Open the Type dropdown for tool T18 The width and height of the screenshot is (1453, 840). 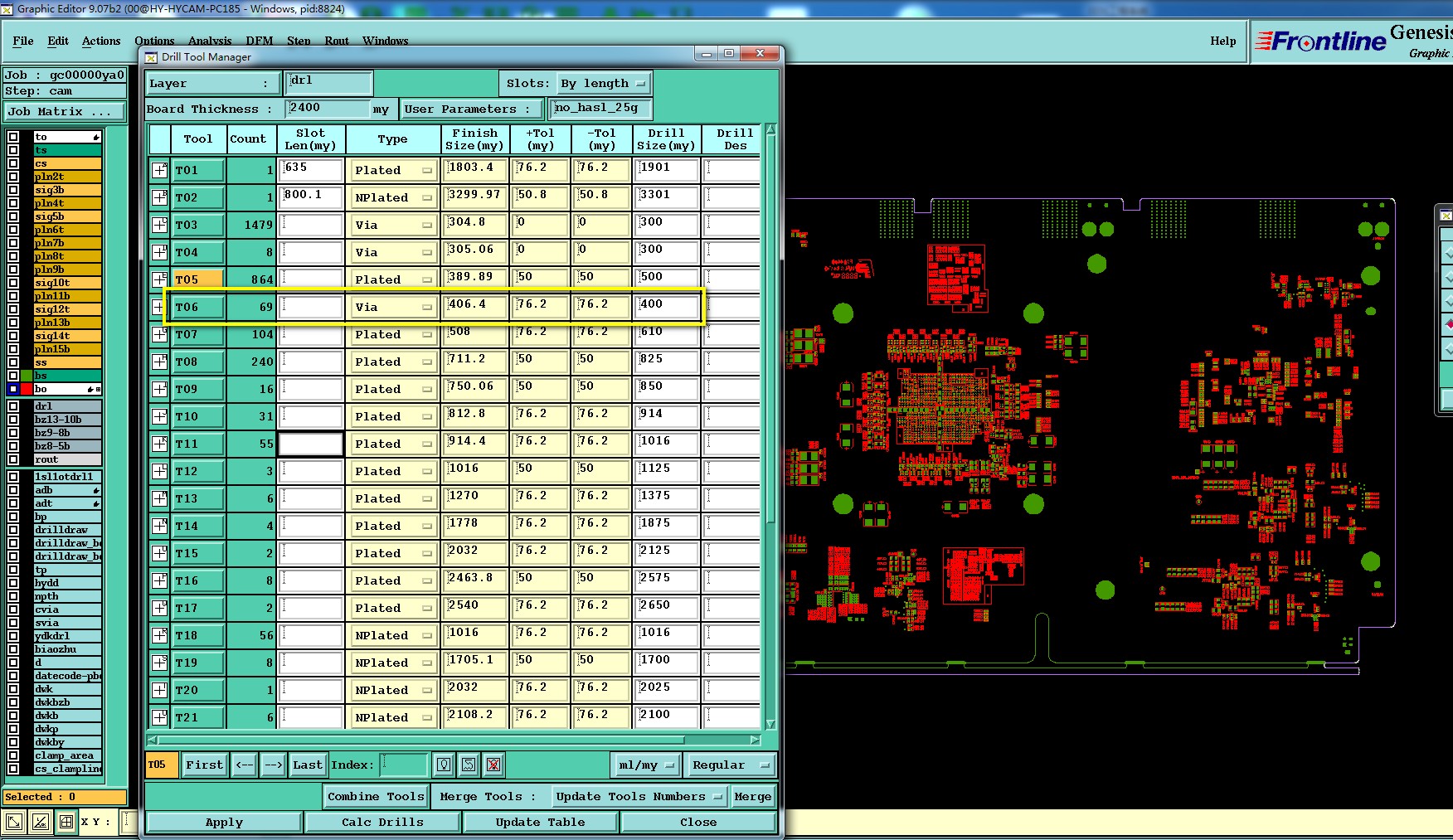[x=393, y=635]
